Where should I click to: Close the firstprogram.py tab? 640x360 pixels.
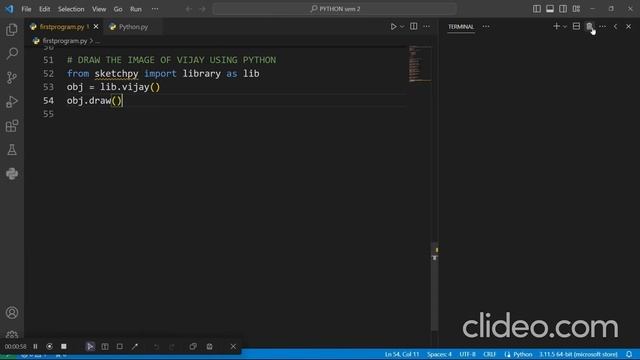(x=96, y=27)
